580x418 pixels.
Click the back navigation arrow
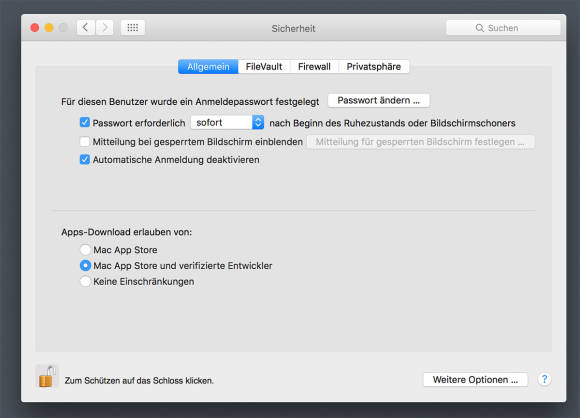pyautogui.click(x=86, y=28)
